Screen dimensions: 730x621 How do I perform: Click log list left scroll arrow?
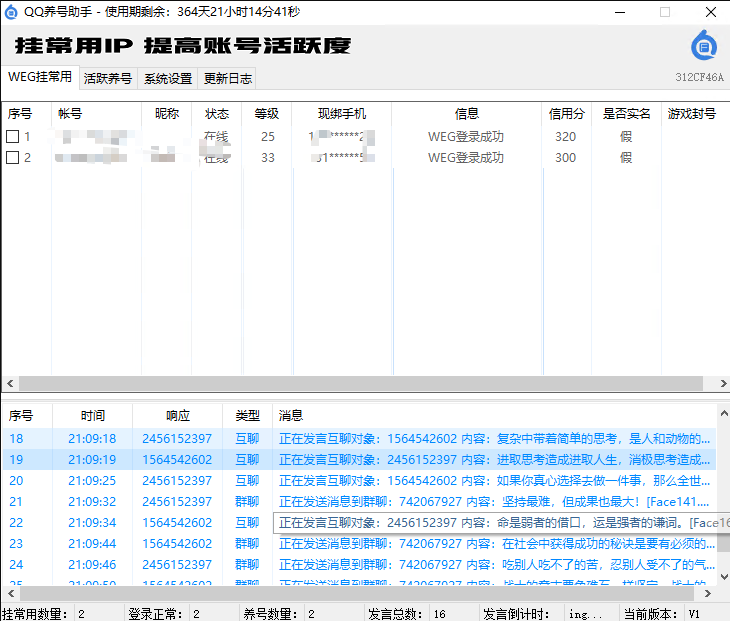pyautogui.click(x=11, y=594)
